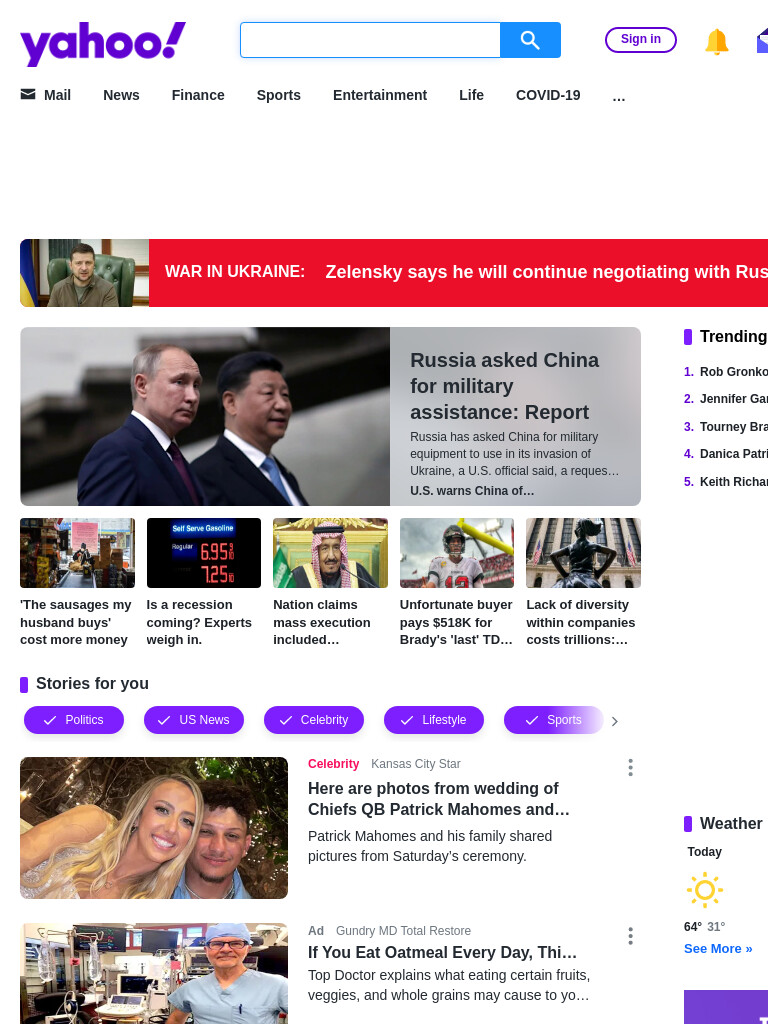Click the 'Stories for you' heading

[92, 684]
